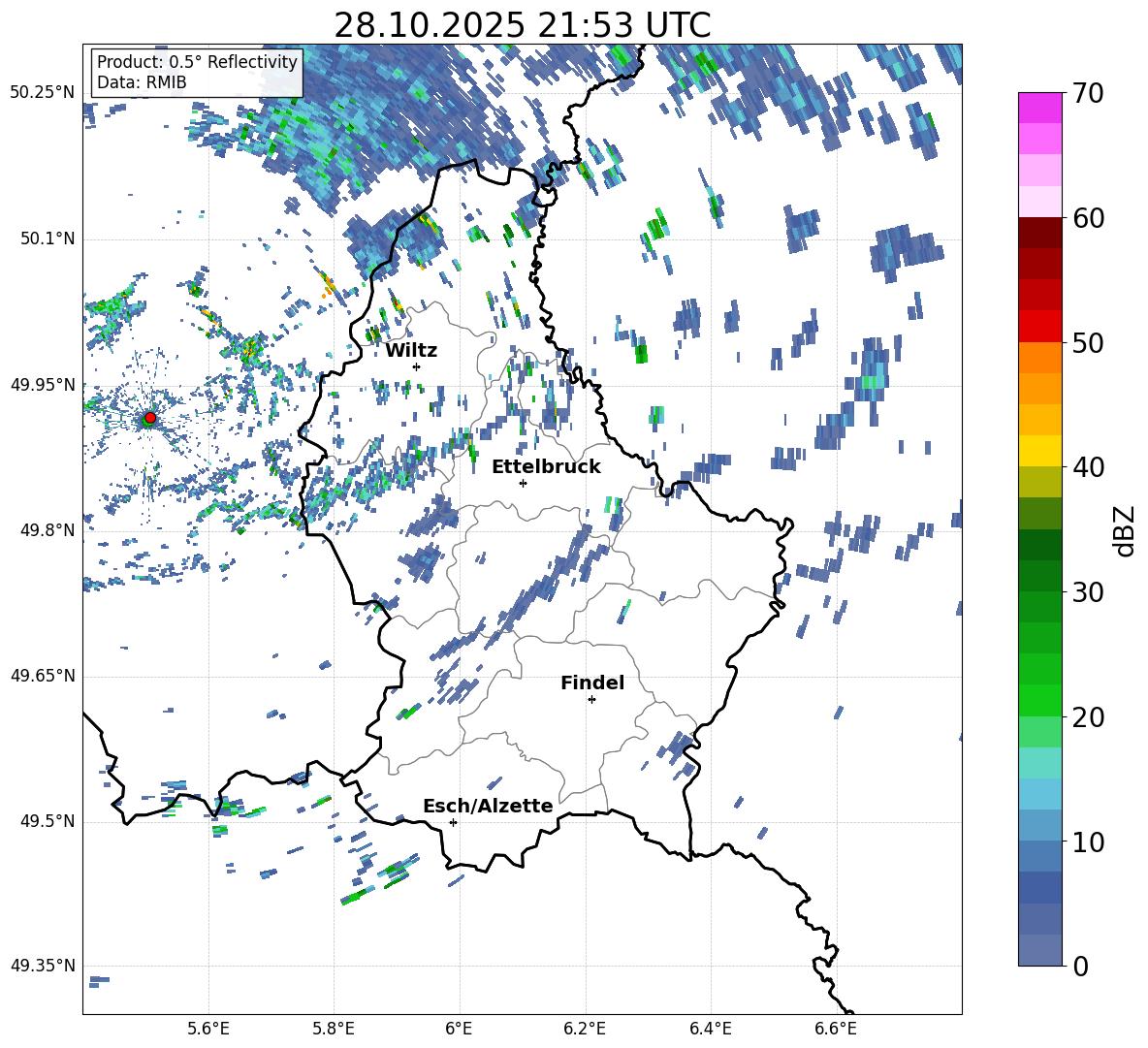Click the 49.35°N latitude label
1148x1048 pixels.
[x=43, y=966]
